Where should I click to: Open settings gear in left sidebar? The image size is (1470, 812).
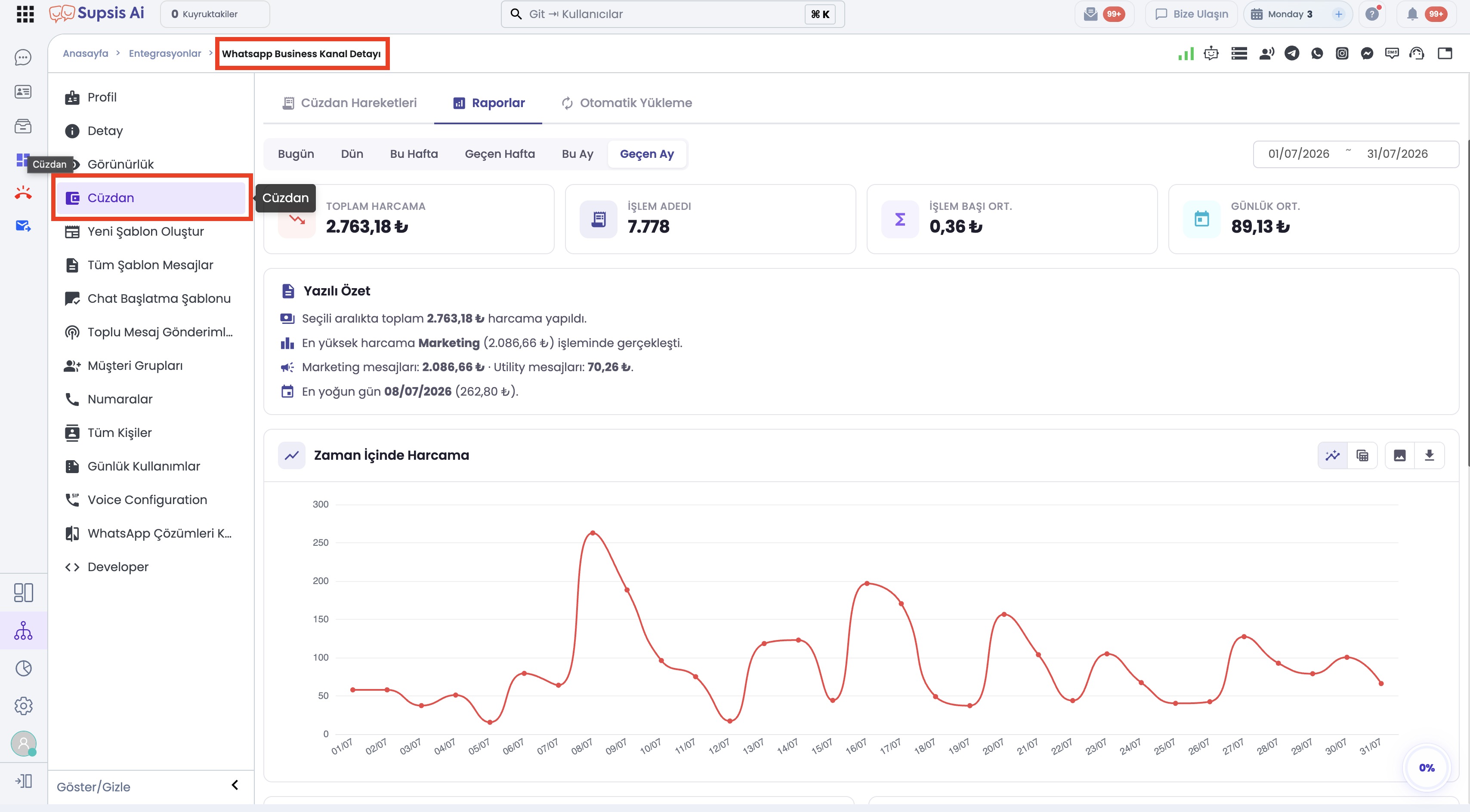(x=23, y=706)
